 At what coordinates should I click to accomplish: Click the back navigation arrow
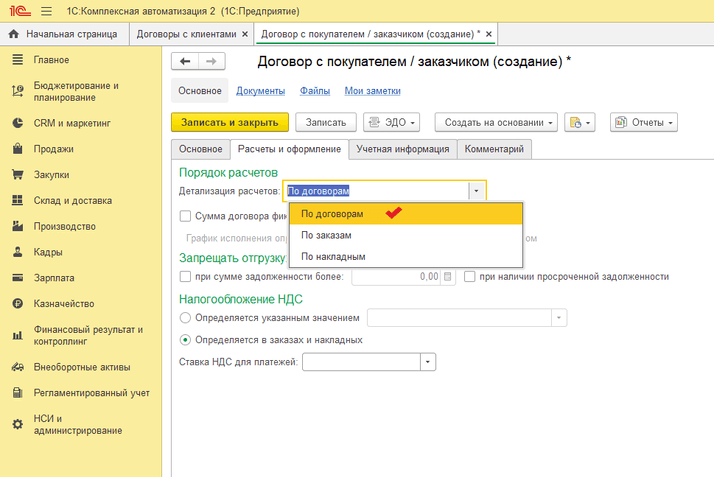pyautogui.click(x=185, y=62)
